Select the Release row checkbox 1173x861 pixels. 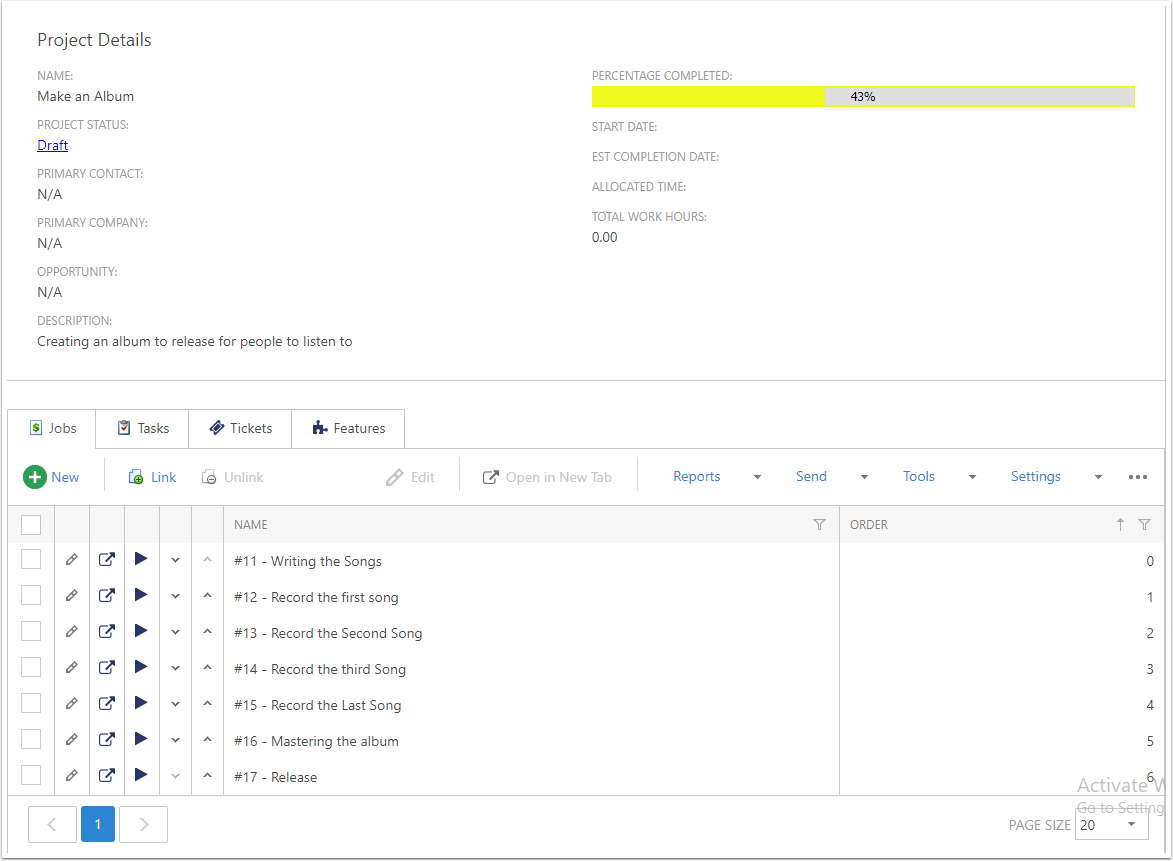(x=31, y=776)
